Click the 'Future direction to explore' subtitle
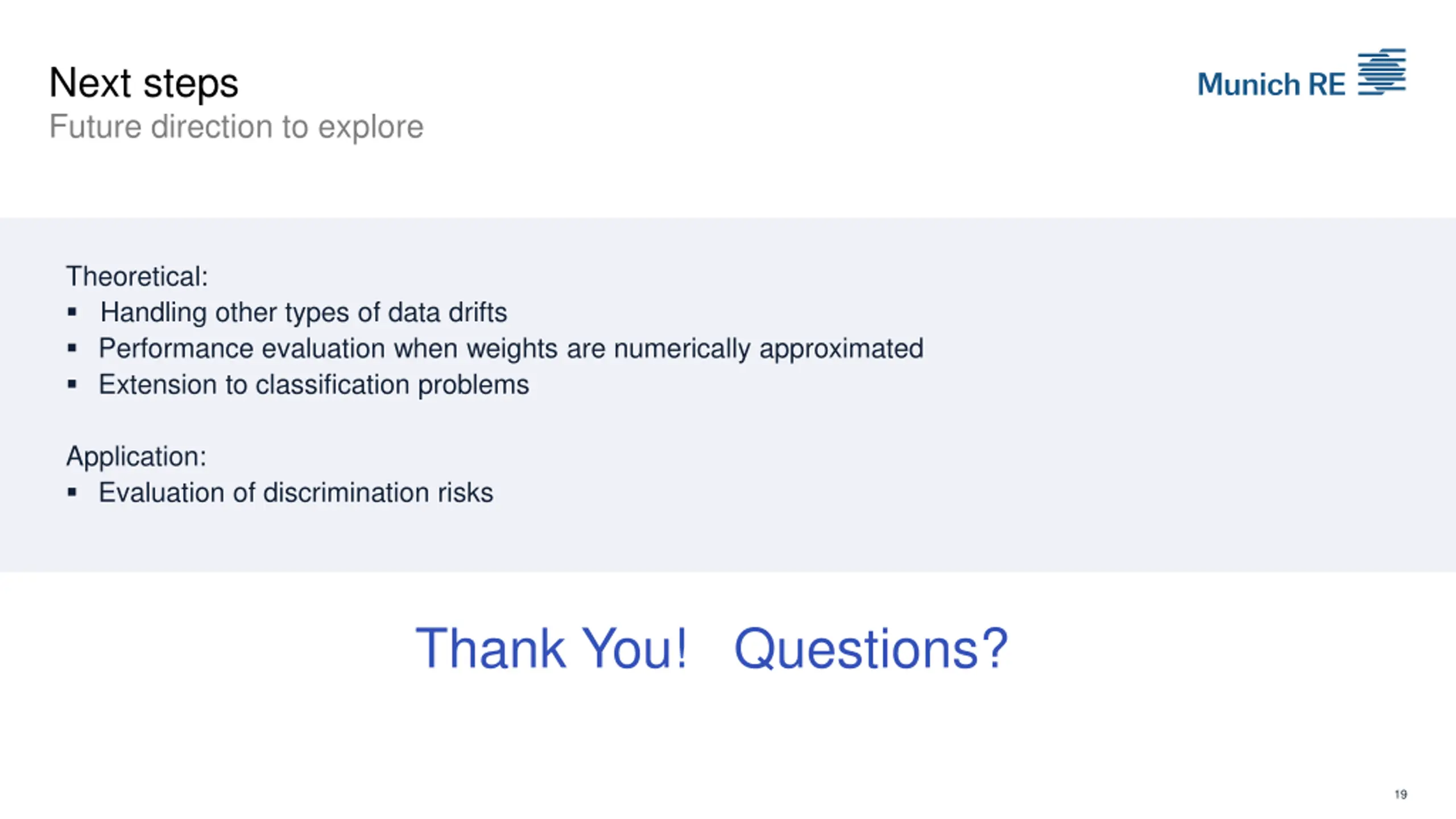Image resolution: width=1456 pixels, height=819 pixels. [x=236, y=126]
